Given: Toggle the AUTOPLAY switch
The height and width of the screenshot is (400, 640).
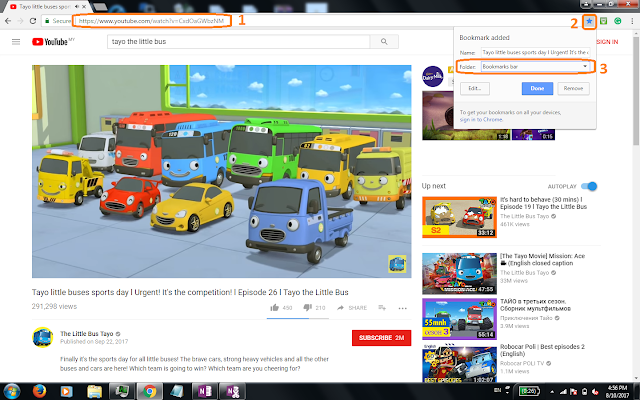Looking at the screenshot, I should tap(589, 186).
